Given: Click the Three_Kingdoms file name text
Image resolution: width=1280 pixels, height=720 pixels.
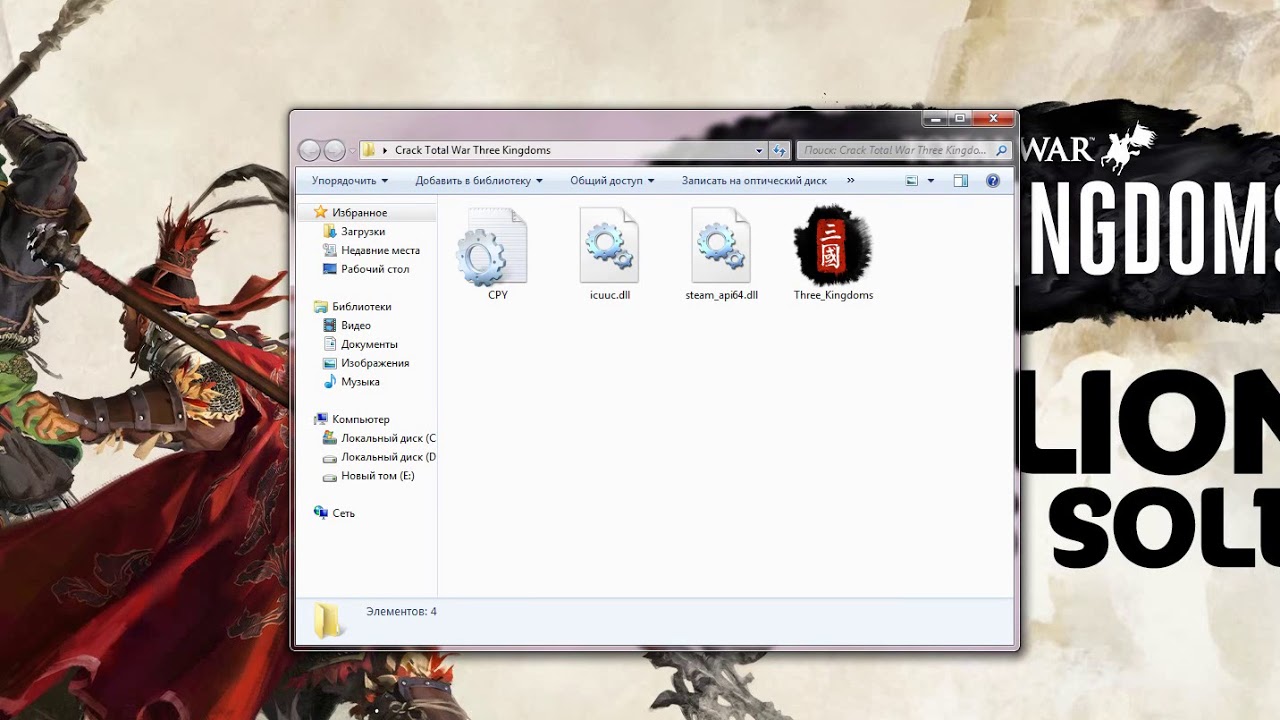Looking at the screenshot, I should point(833,295).
